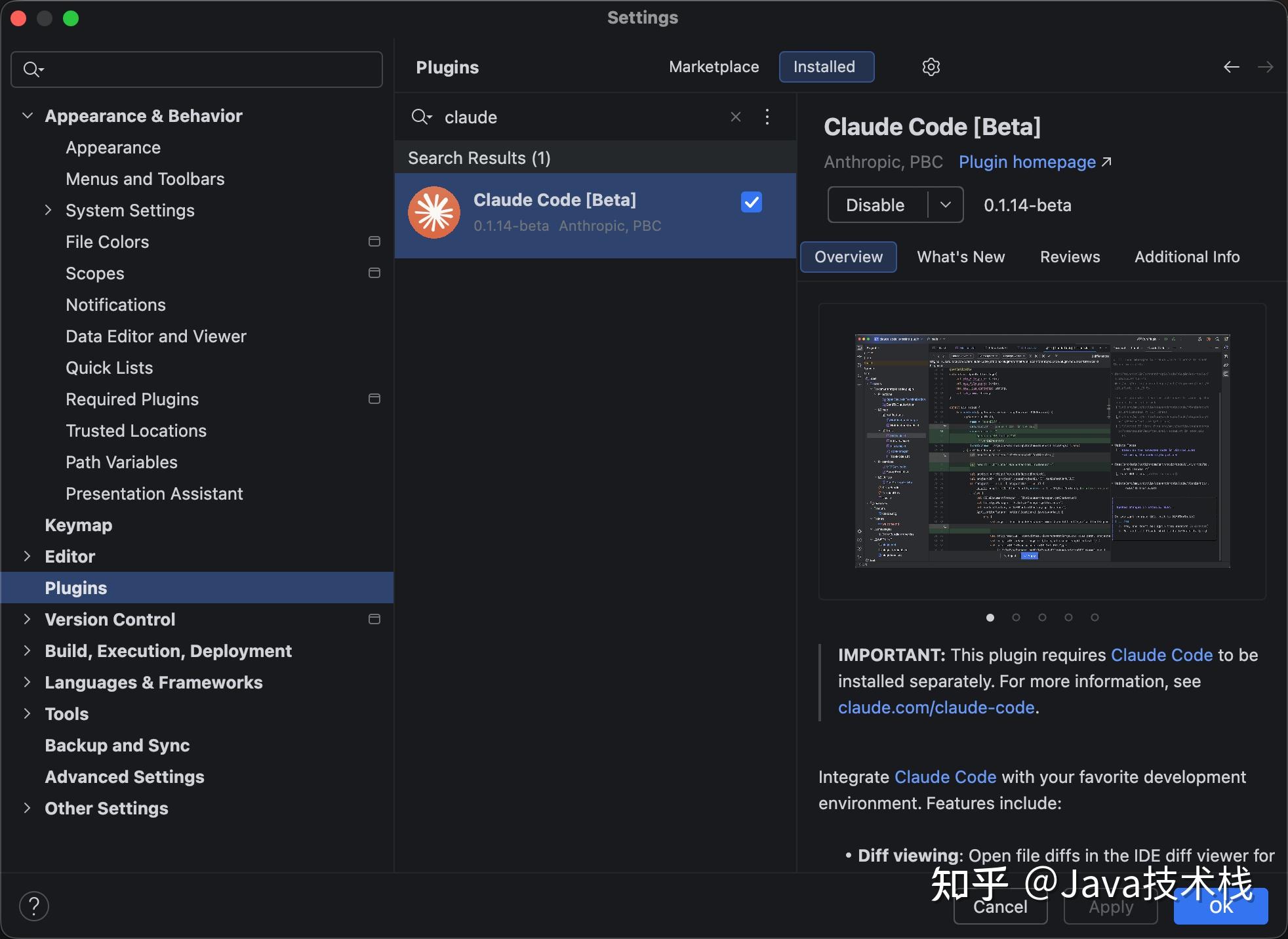
Task: Click the project-level icon next to File Colors
Action: 374,241
